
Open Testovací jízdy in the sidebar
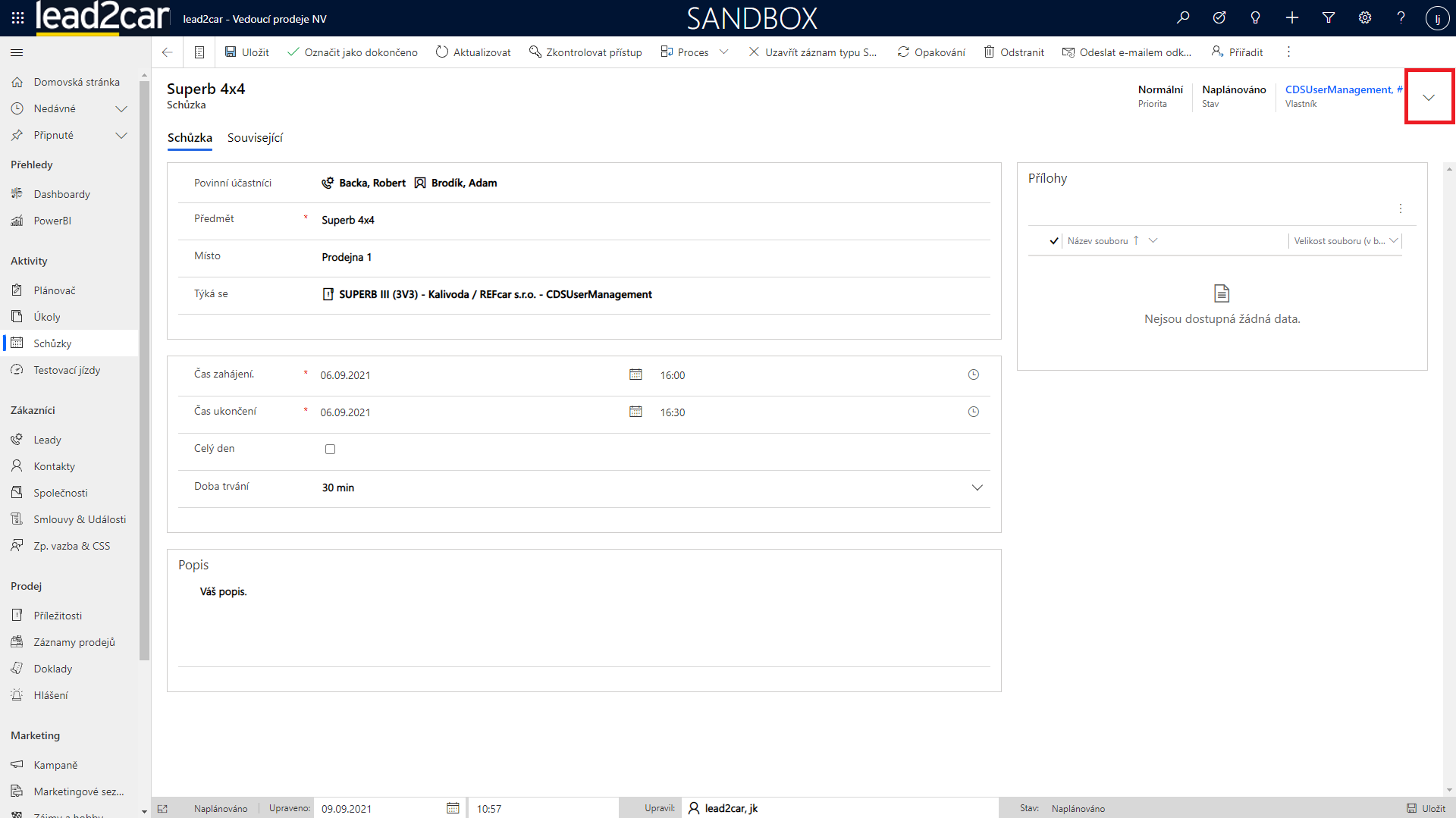tap(67, 370)
